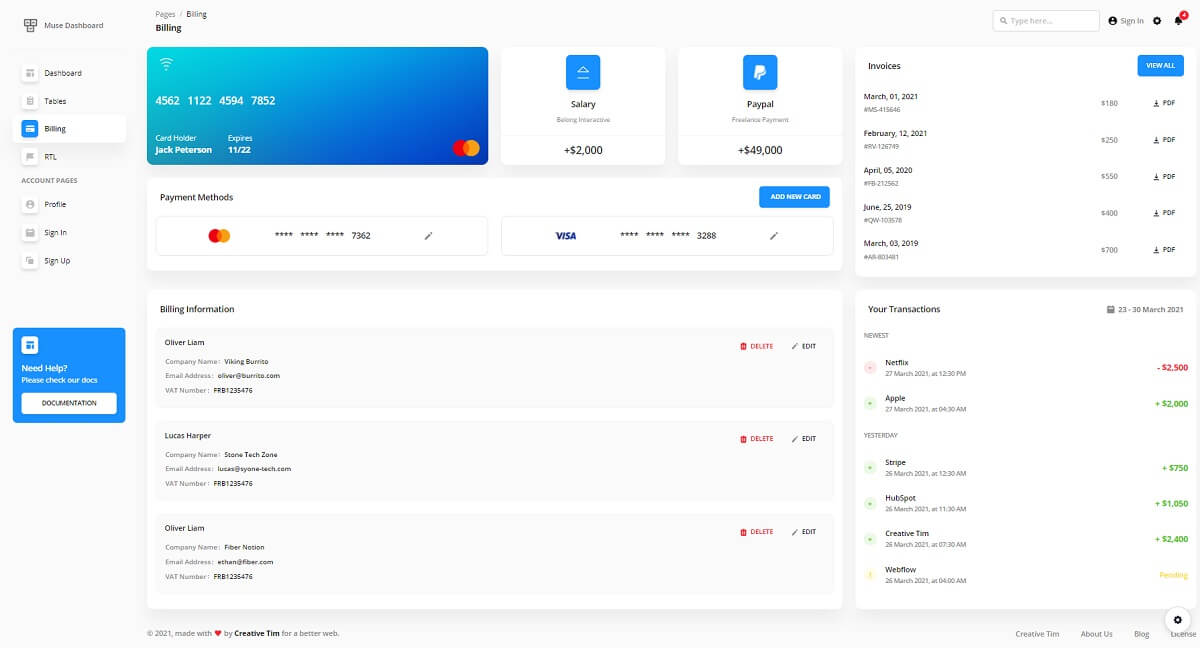Click the notification bell icon
Viewport: 1200px width, 648px height.
(1180, 20)
